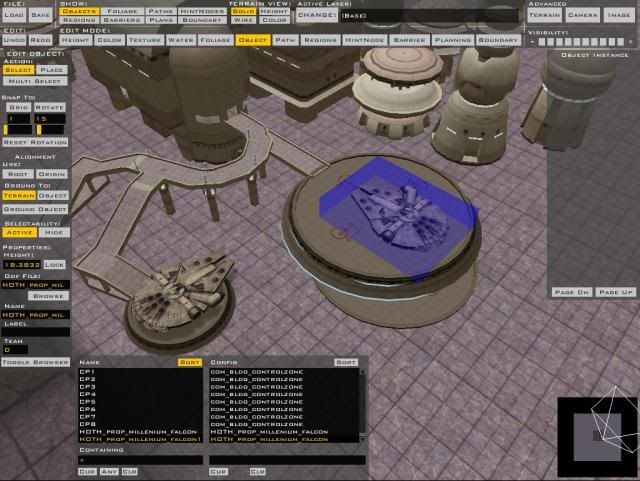
Task: Set alignment to use Root
Action: (18, 174)
